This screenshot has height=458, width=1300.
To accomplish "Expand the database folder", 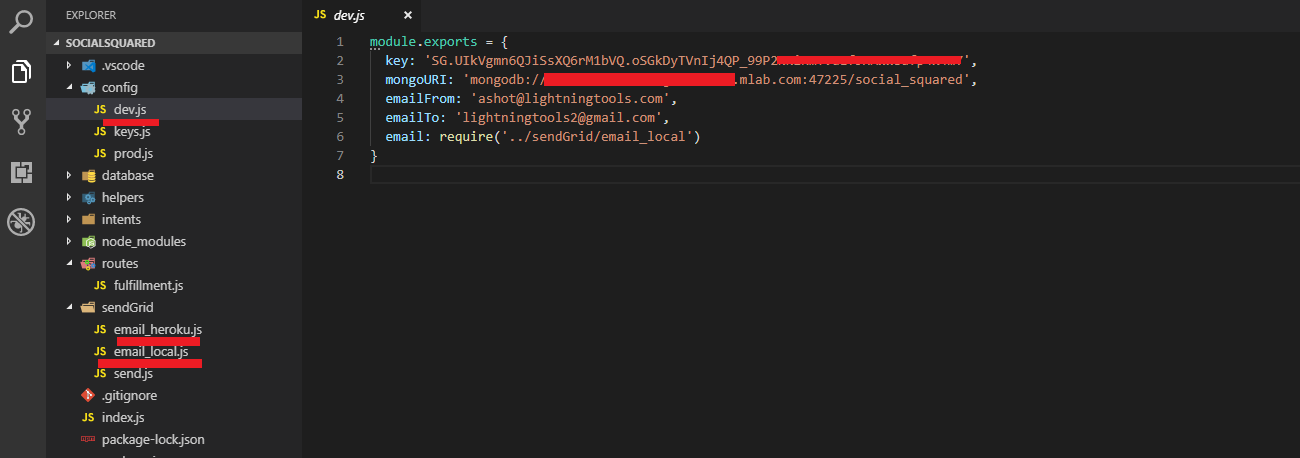I will pyautogui.click(x=69, y=175).
